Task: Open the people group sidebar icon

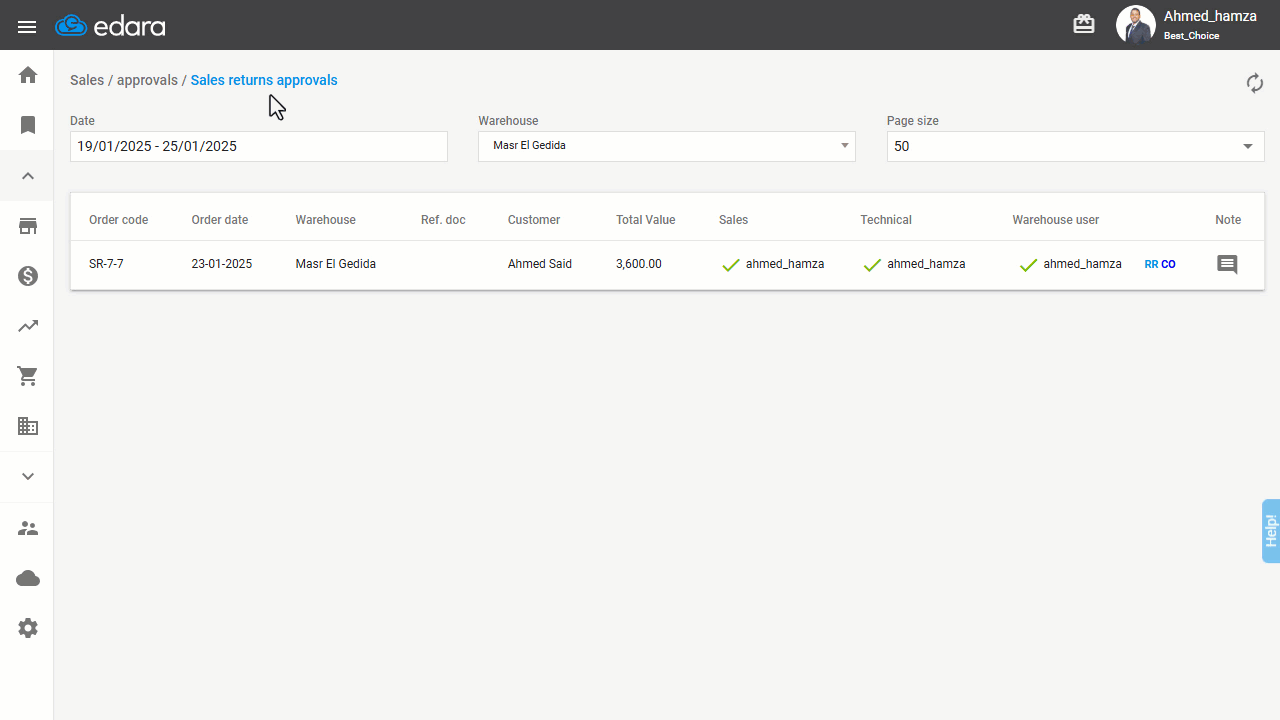Action: pyautogui.click(x=28, y=528)
